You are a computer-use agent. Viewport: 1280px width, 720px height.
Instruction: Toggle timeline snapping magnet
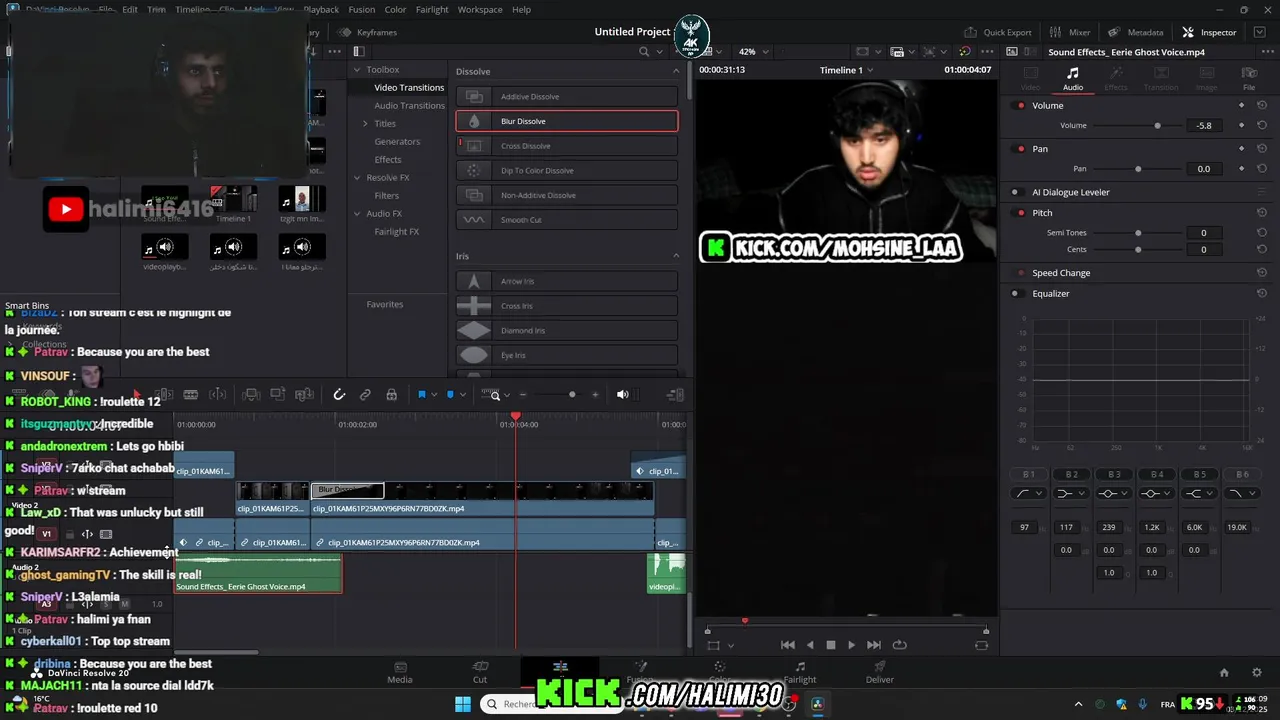pyautogui.click(x=339, y=395)
